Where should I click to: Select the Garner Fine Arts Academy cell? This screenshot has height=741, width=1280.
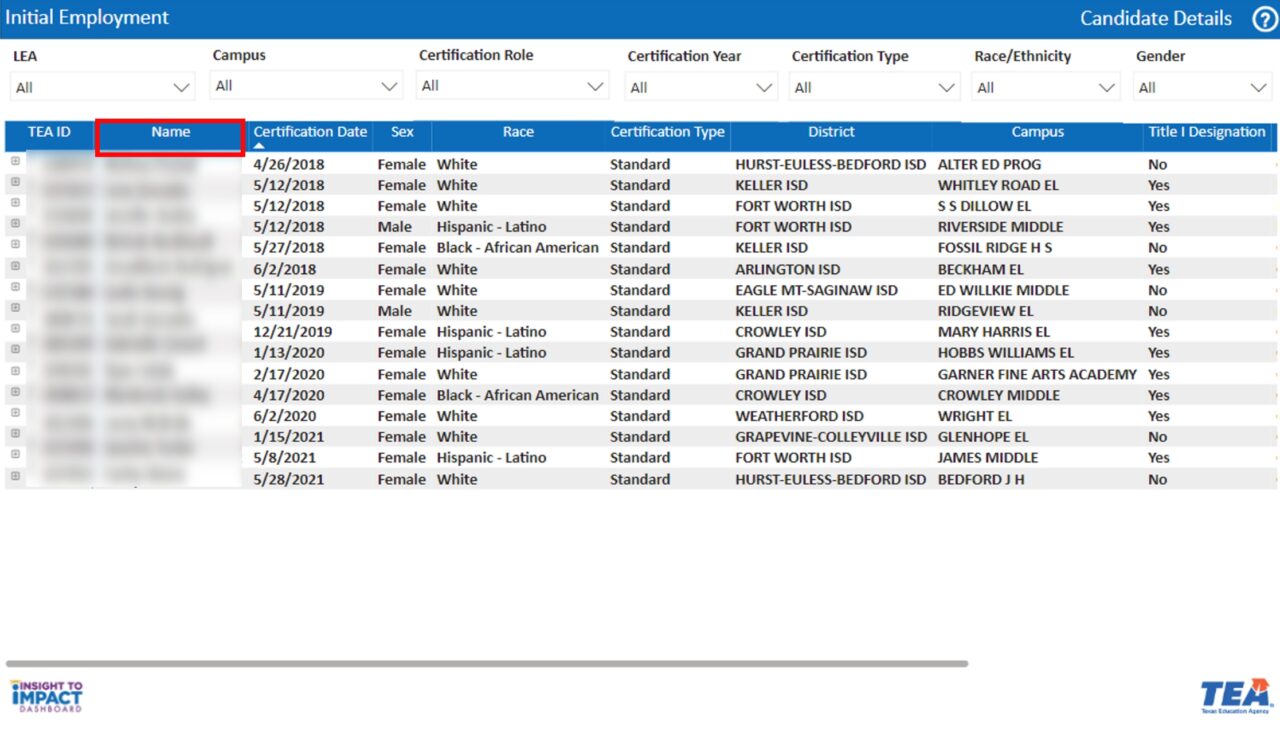pos(1036,374)
